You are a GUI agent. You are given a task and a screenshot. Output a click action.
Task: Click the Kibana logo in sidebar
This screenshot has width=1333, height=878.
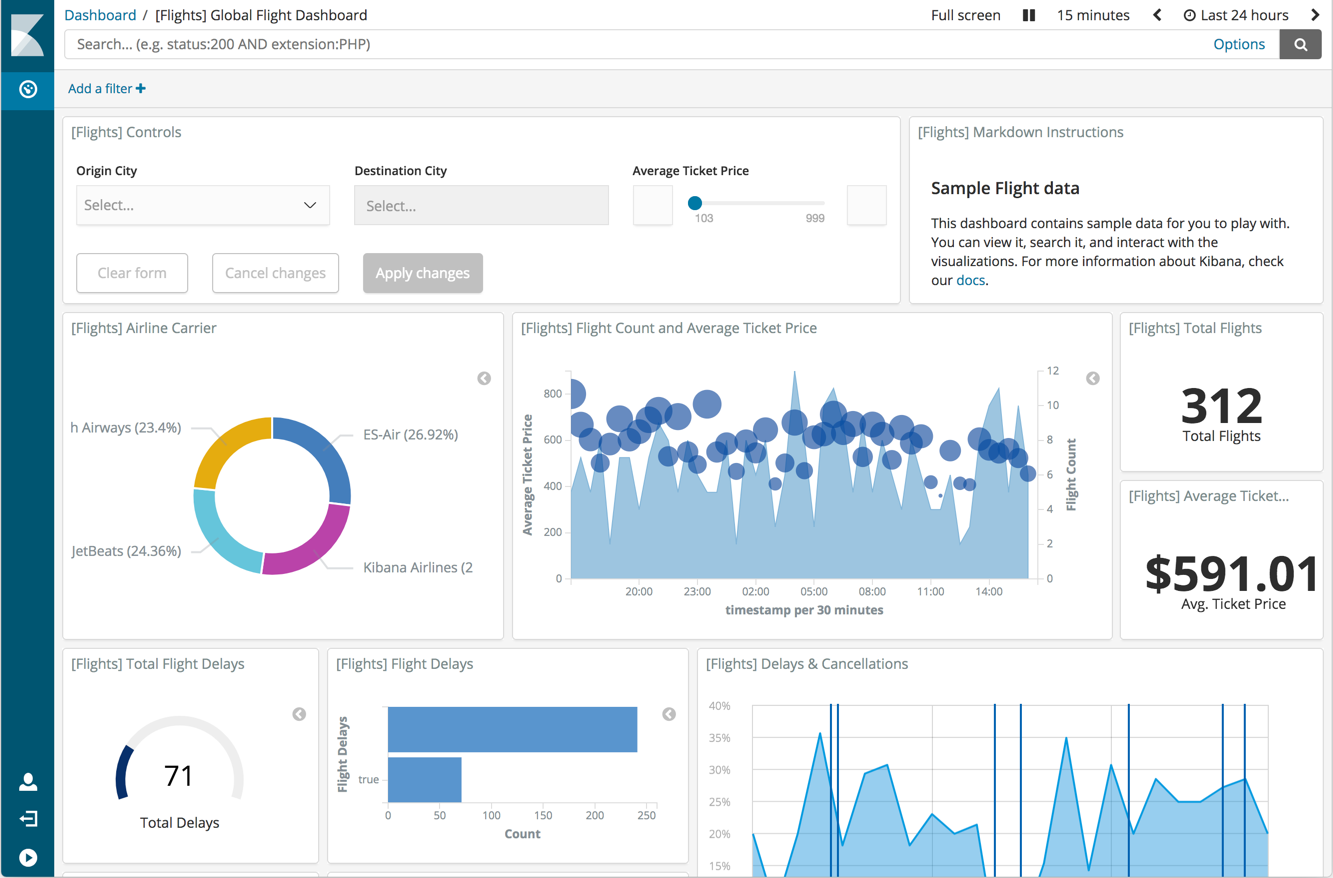pyautogui.click(x=27, y=35)
